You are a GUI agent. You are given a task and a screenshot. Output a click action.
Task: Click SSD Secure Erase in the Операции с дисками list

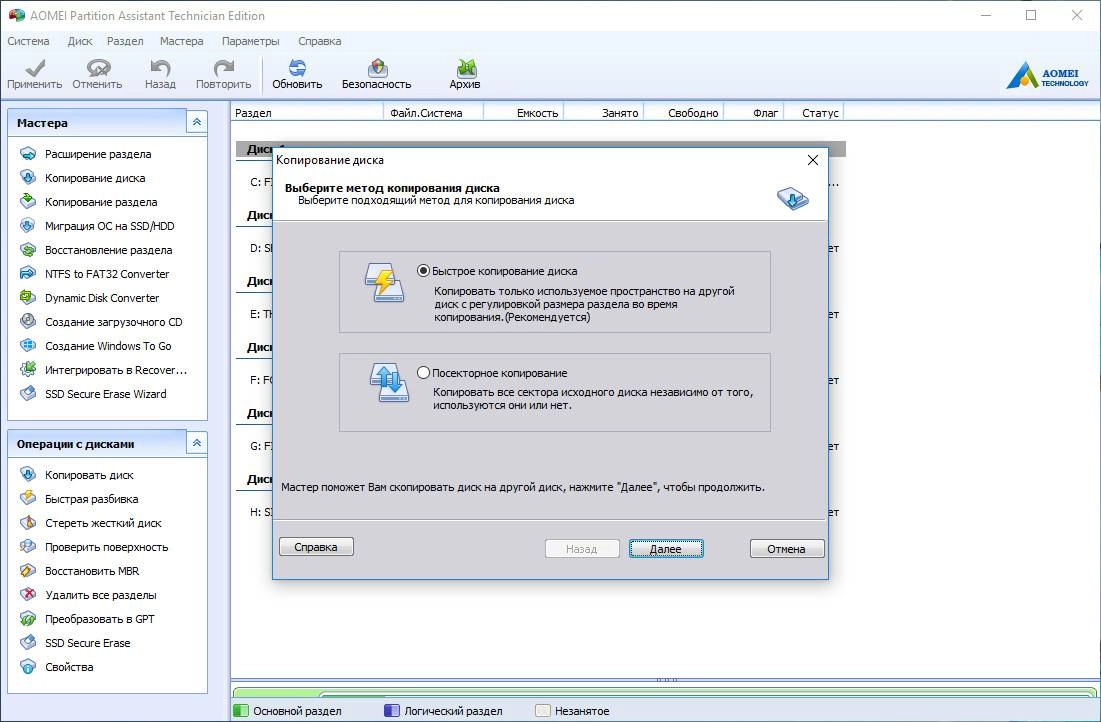(x=88, y=643)
